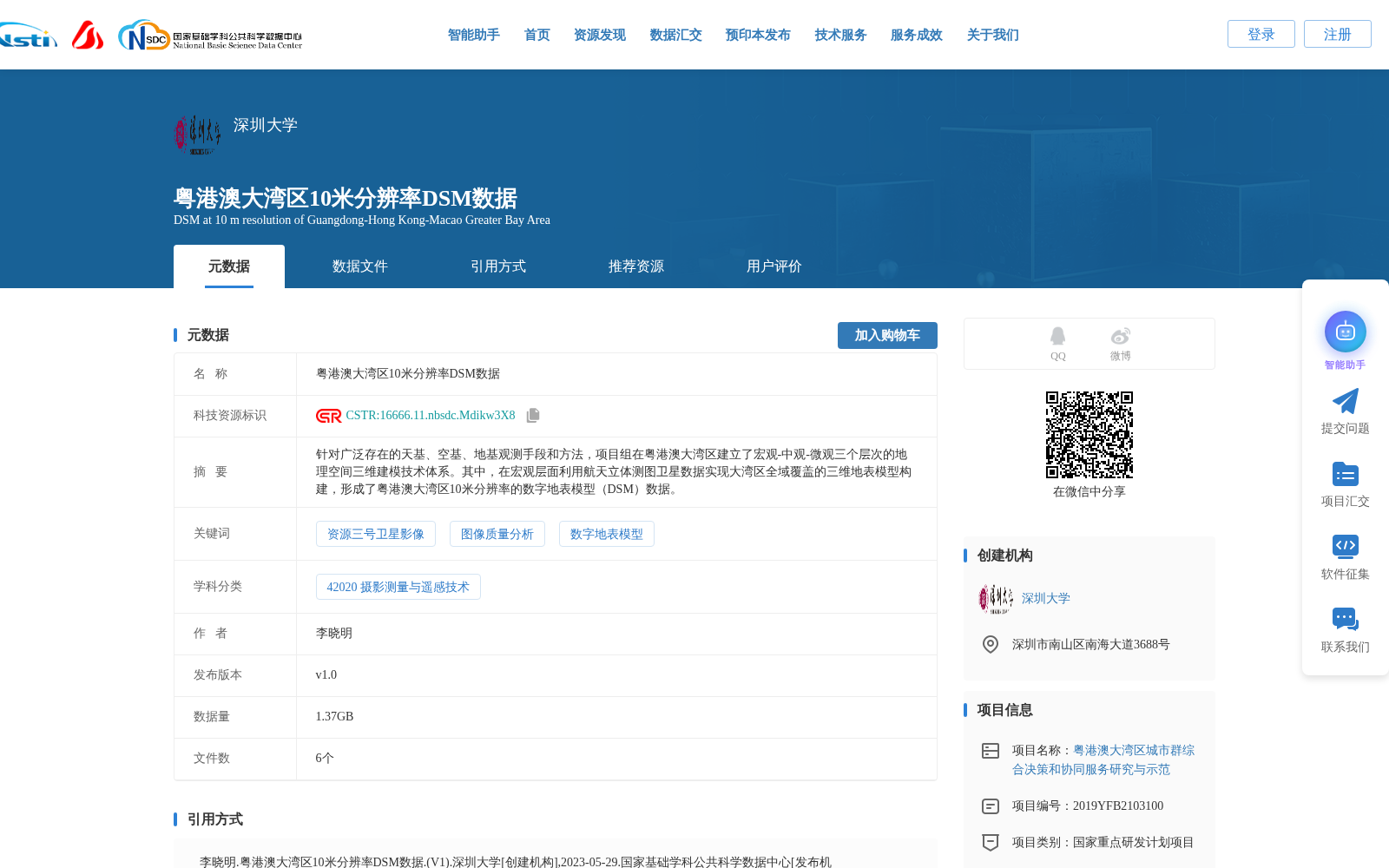Viewport: 1389px width, 868px height.
Task: Click the author name 李晓明
Action: click(334, 634)
